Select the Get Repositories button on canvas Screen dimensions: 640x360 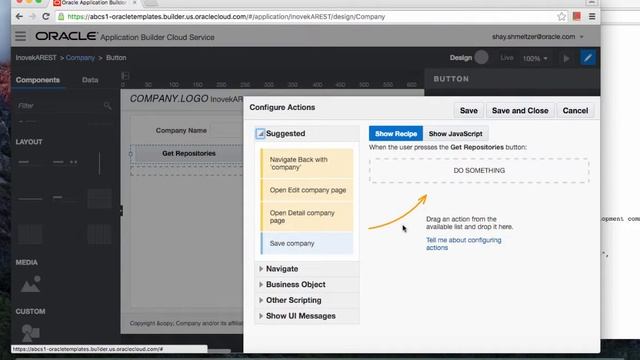[x=189, y=153]
